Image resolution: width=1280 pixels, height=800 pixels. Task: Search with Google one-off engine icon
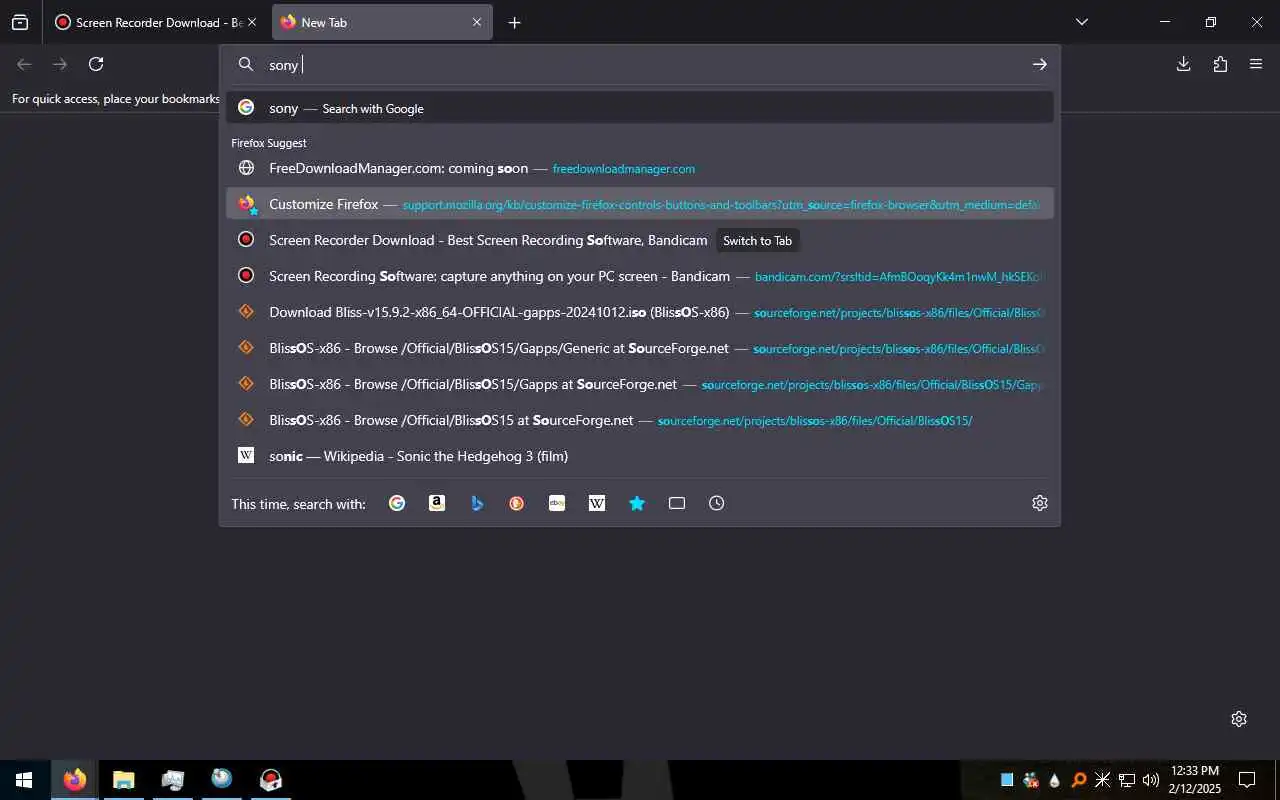point(397,503)
